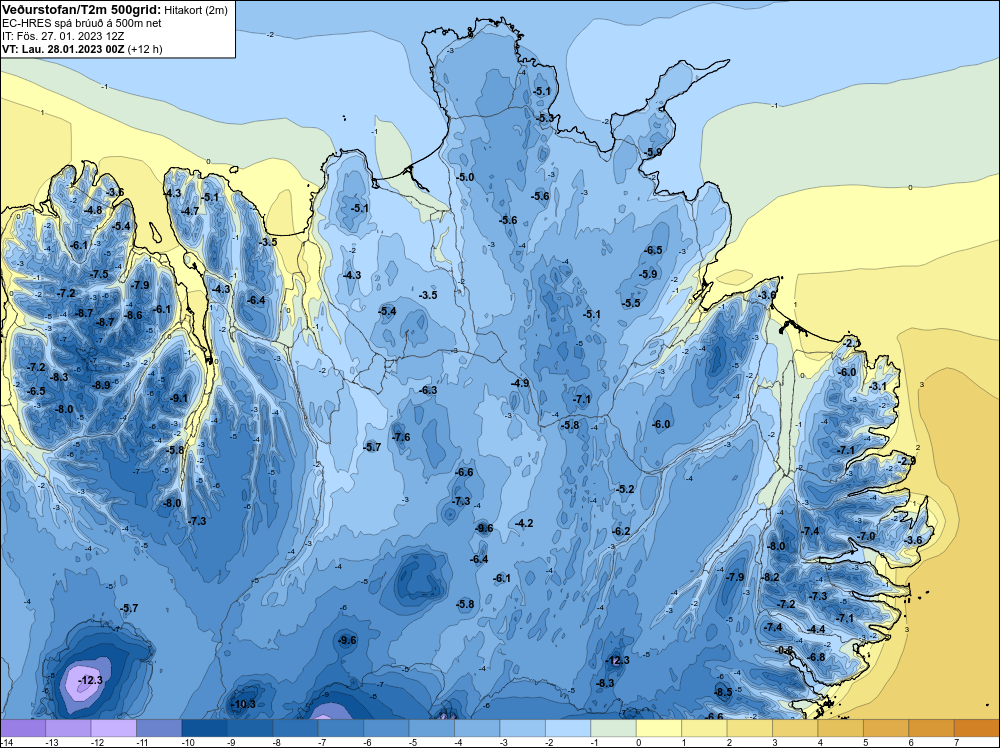Click the -4 legend color swatch

click(477, 728)
